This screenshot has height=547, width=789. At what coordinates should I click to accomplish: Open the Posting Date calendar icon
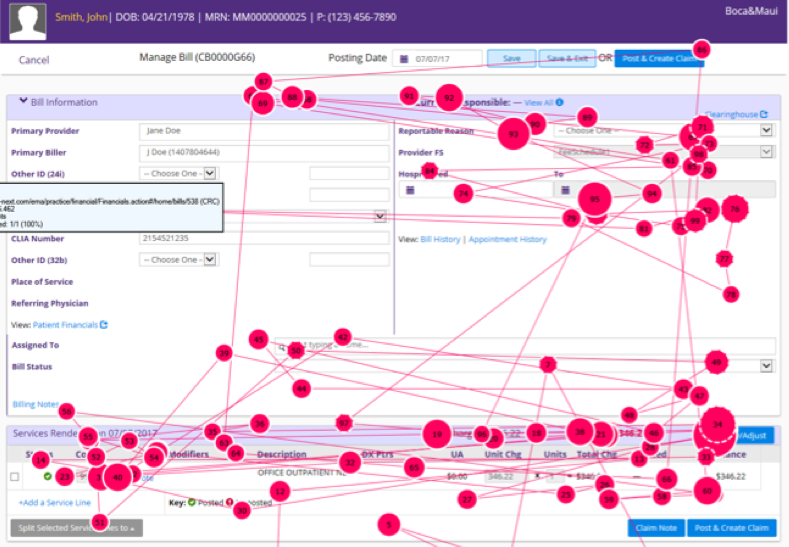404,59
